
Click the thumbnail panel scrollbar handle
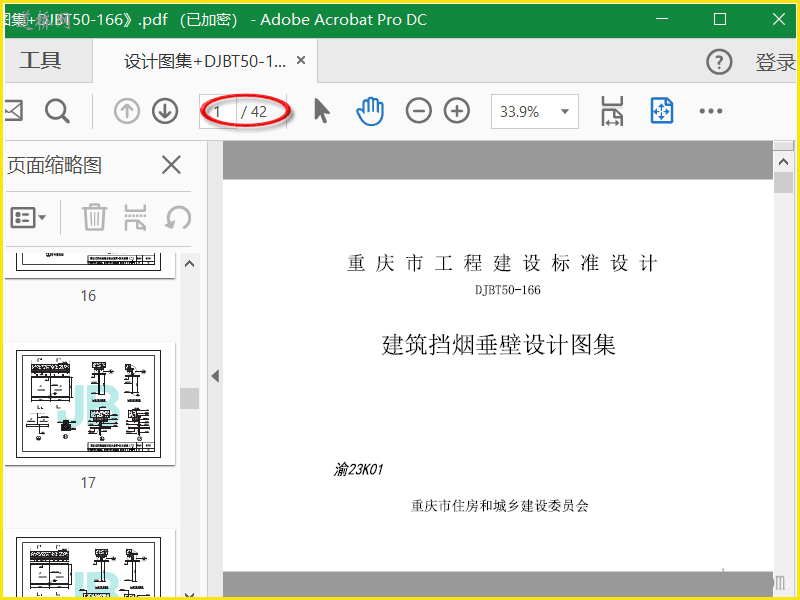189,398
